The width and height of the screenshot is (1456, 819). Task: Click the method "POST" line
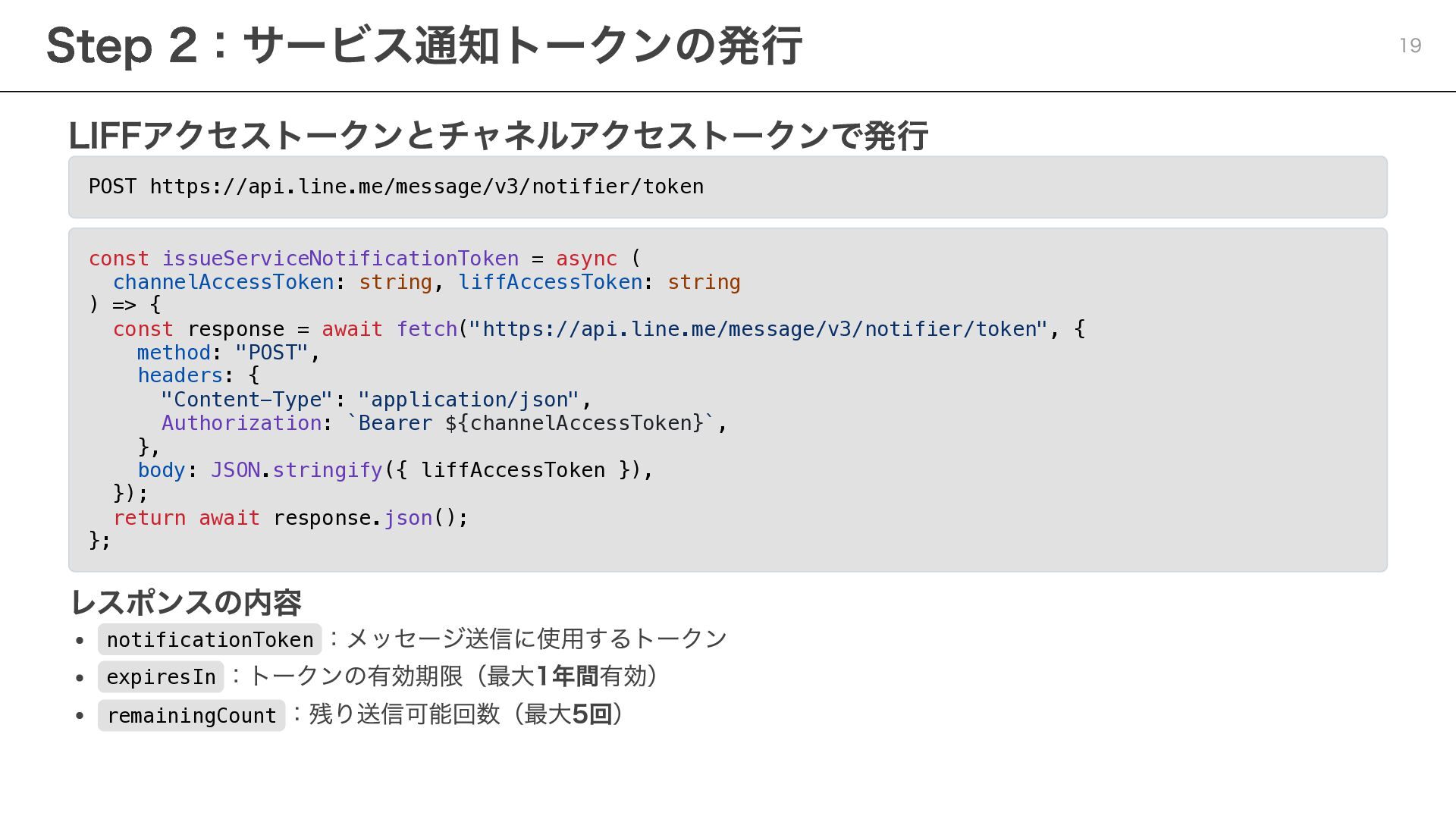[x=228, y=353]
